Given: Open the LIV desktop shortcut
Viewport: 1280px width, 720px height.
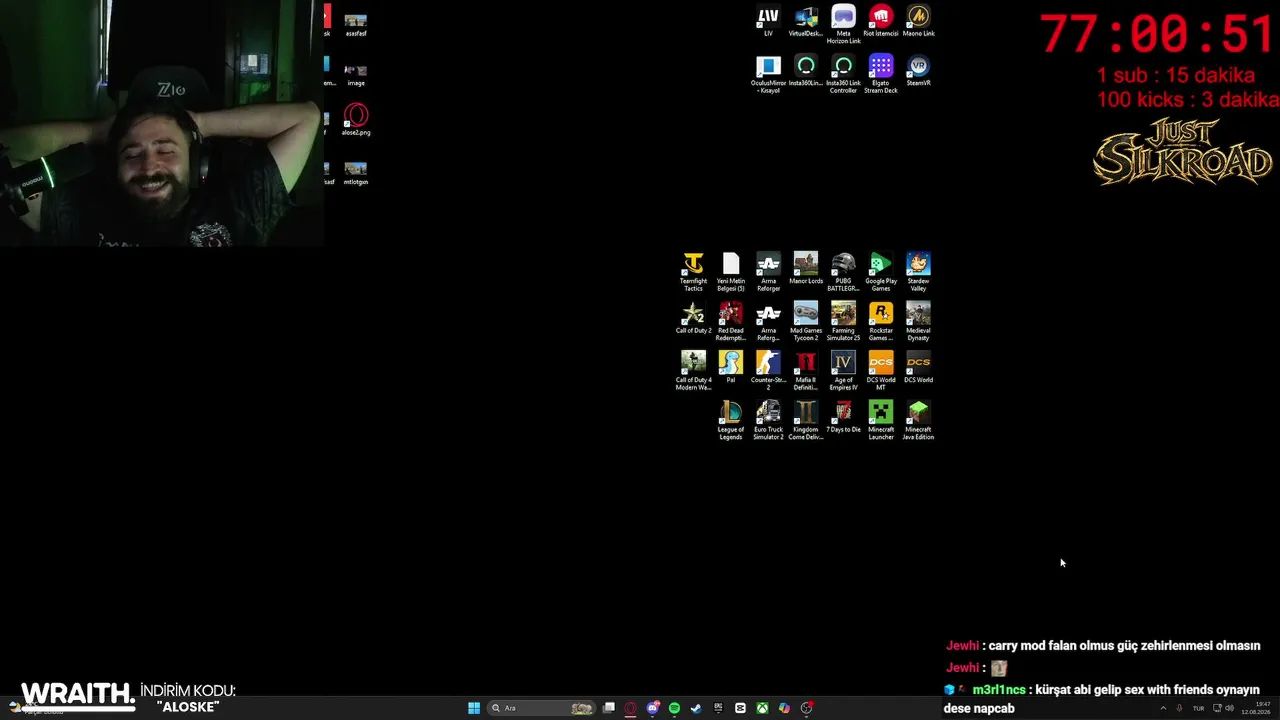Looking at the screenshot, I should 768,22.
